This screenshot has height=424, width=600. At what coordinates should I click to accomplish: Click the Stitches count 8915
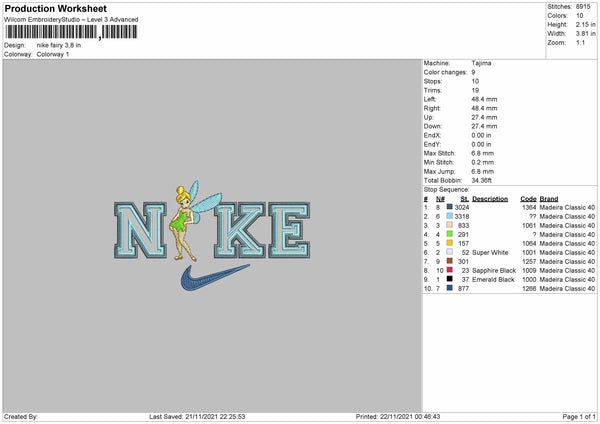pos(583,7)
